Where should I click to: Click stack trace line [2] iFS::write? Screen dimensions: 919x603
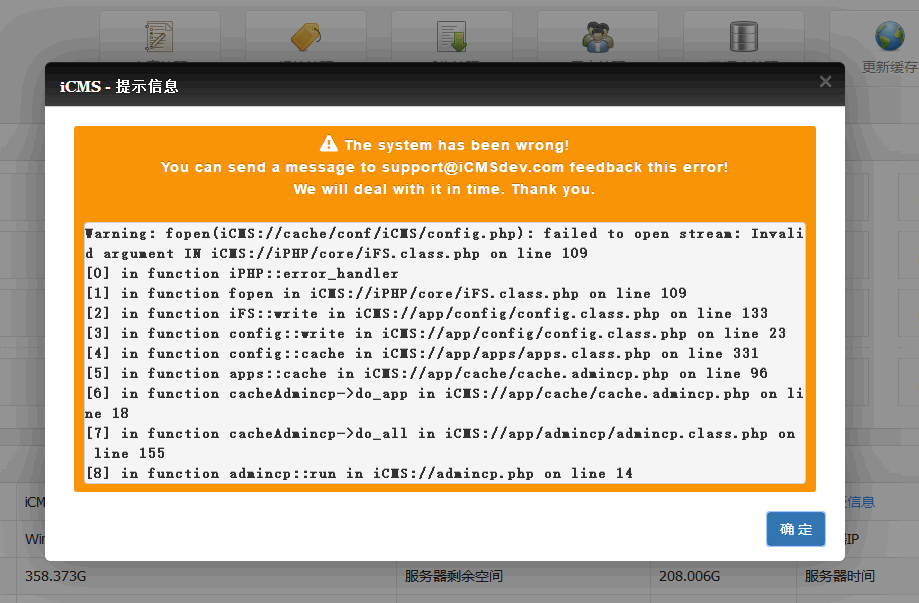click(x=427, y=314)
